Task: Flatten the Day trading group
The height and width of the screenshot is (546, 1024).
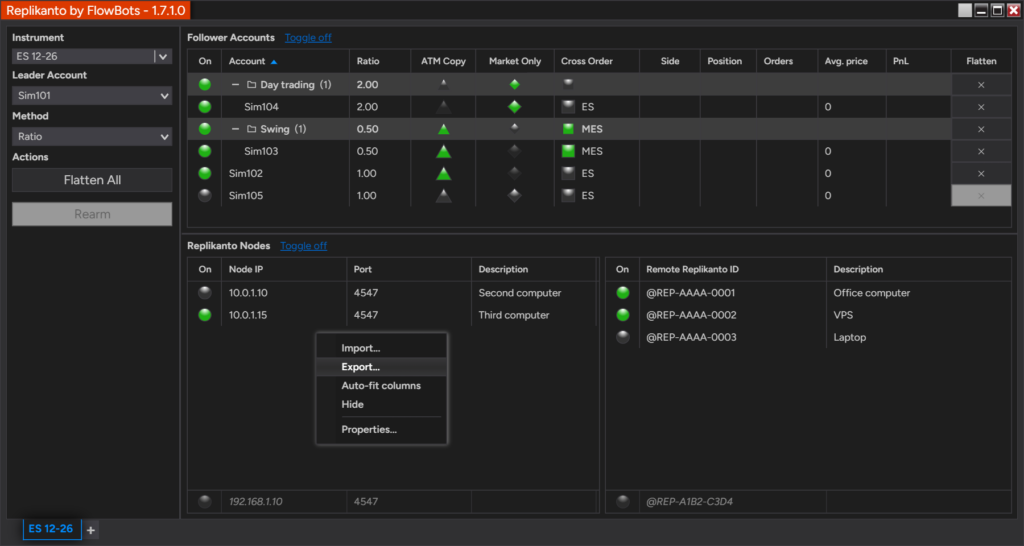Action: [981, 85]
